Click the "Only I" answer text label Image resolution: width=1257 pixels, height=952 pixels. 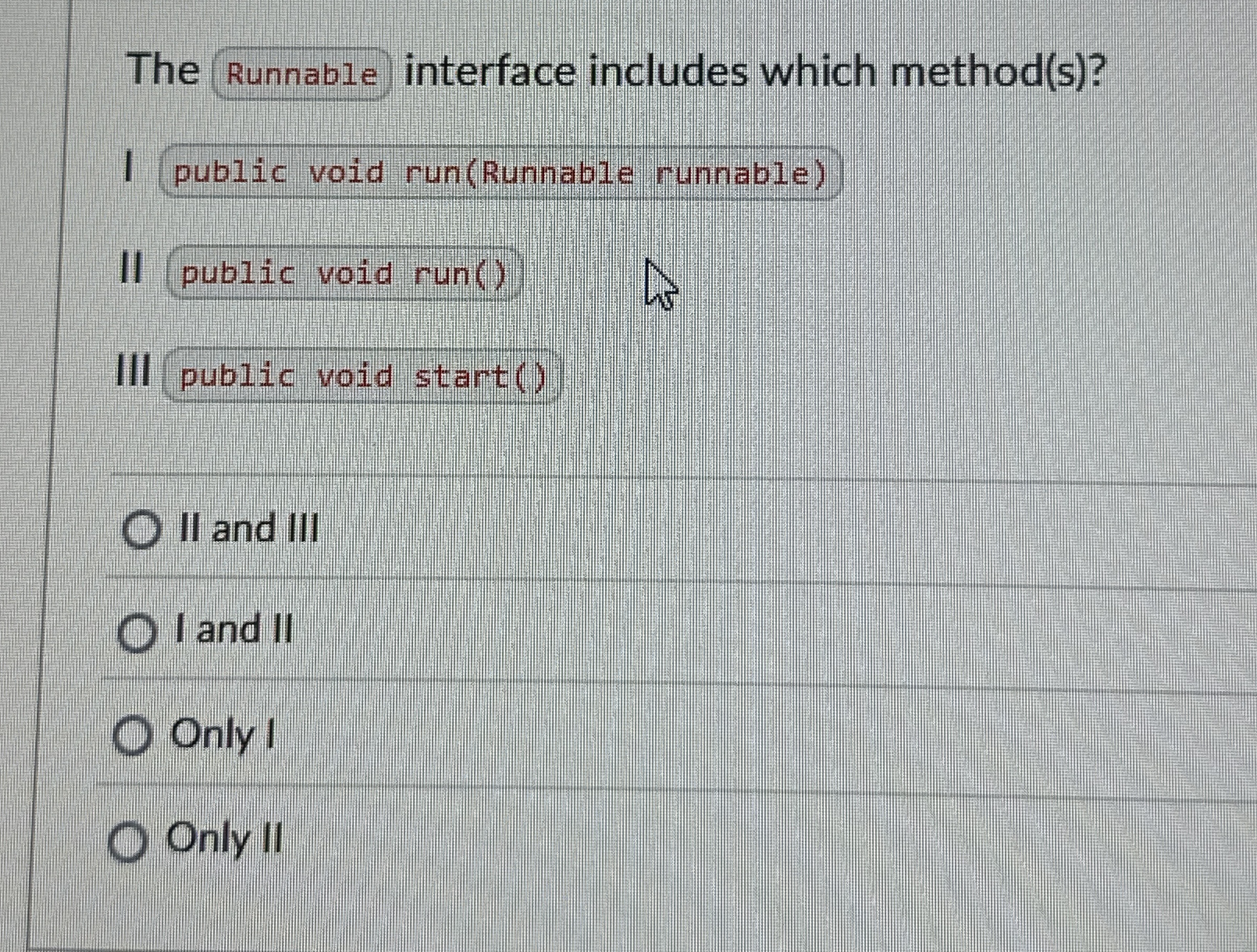point(220,733)
